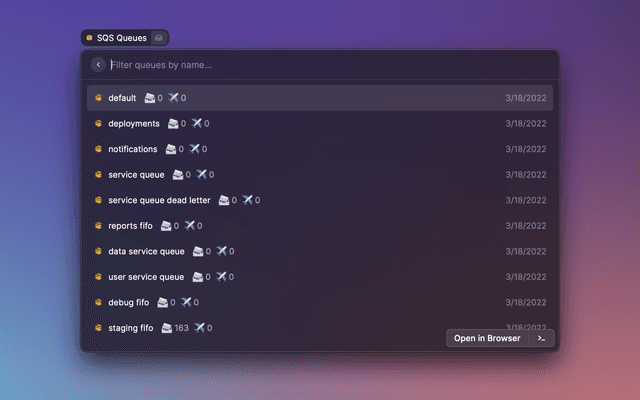Screen dimensions: 640x400
Task: Click user service queue airplane icon
Action: click(x=221, y=277)
